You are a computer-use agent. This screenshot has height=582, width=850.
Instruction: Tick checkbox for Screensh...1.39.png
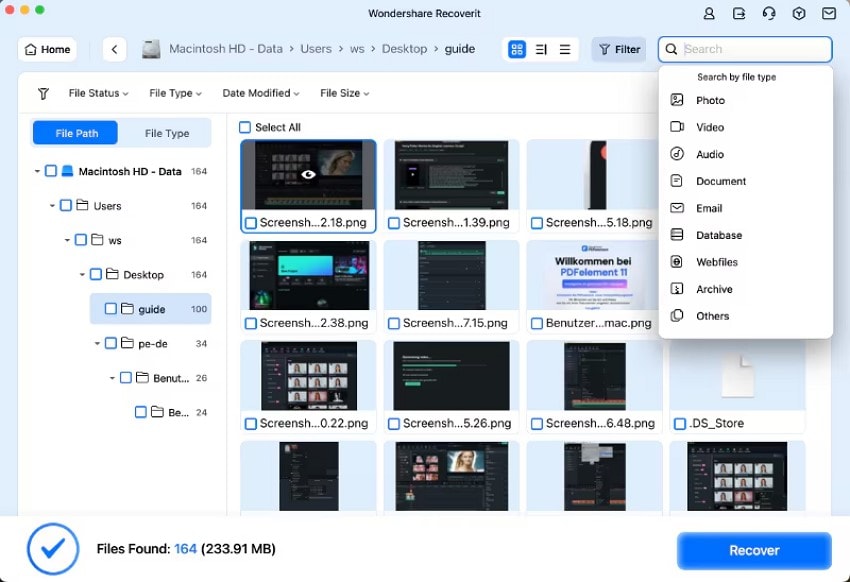coord(394,223)
